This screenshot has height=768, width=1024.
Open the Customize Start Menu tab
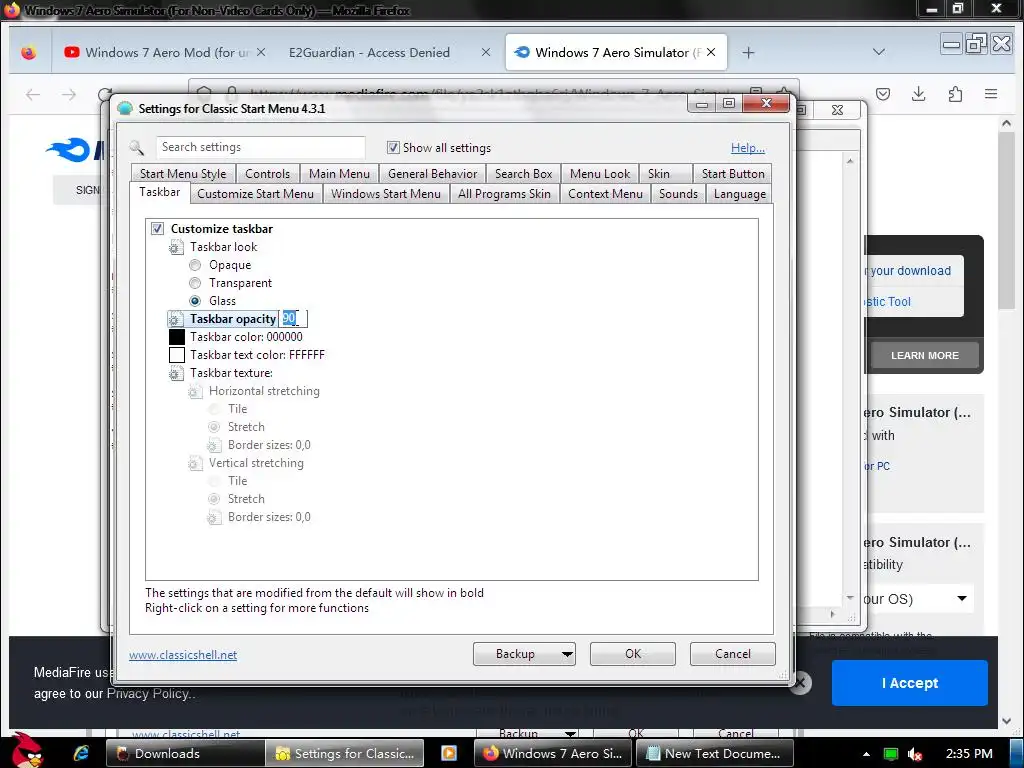(255, 194)
